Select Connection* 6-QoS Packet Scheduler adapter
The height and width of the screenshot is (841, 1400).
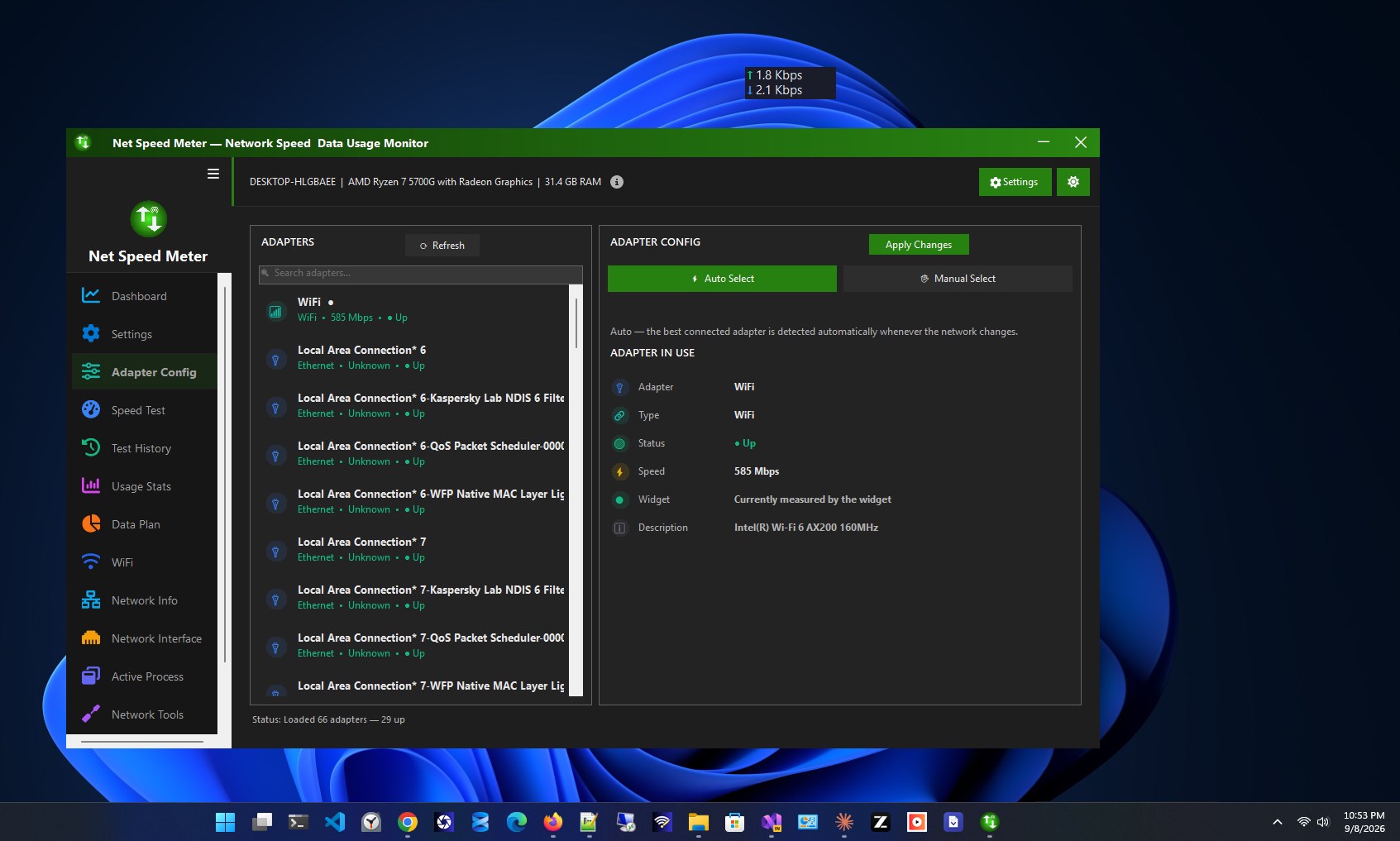(413, 453)
